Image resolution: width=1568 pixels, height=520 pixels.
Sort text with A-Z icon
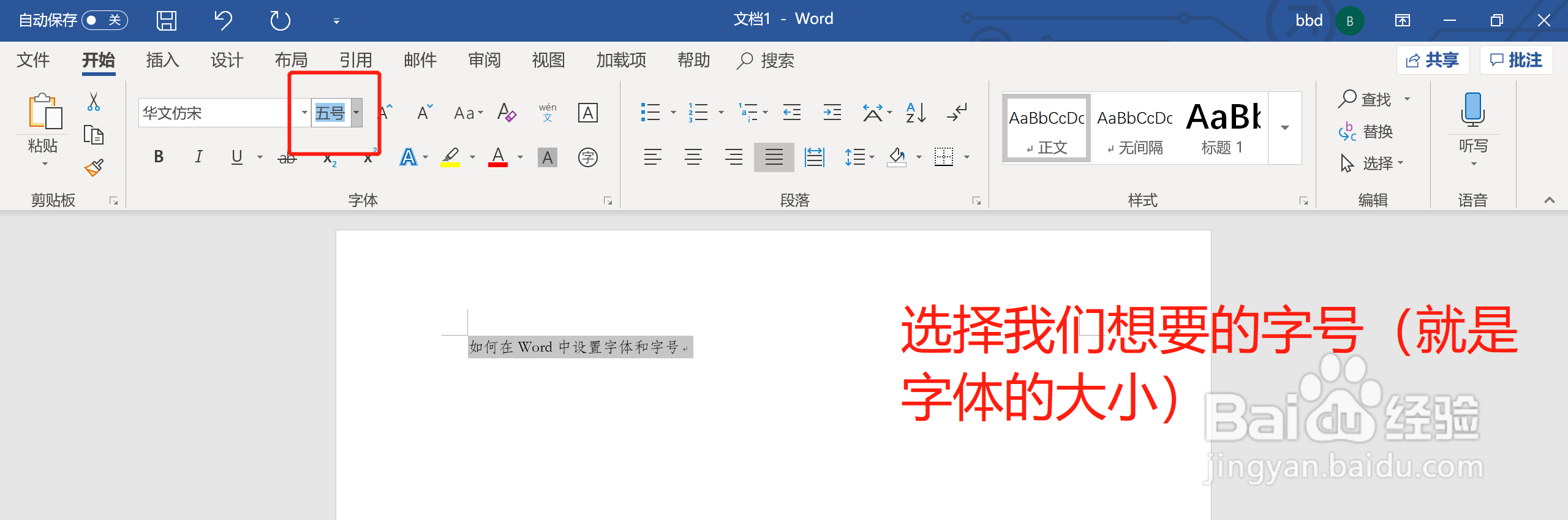click(x=916, y=112)
